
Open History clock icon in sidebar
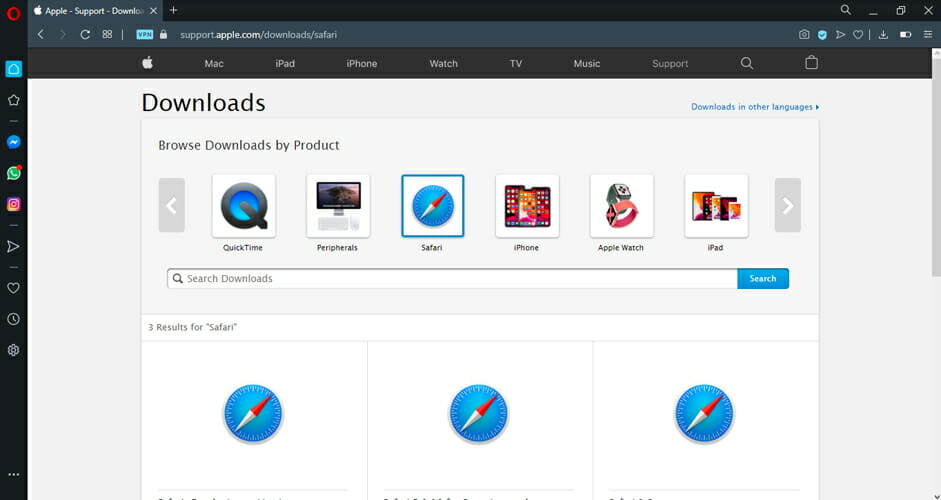tap(13, 319)
